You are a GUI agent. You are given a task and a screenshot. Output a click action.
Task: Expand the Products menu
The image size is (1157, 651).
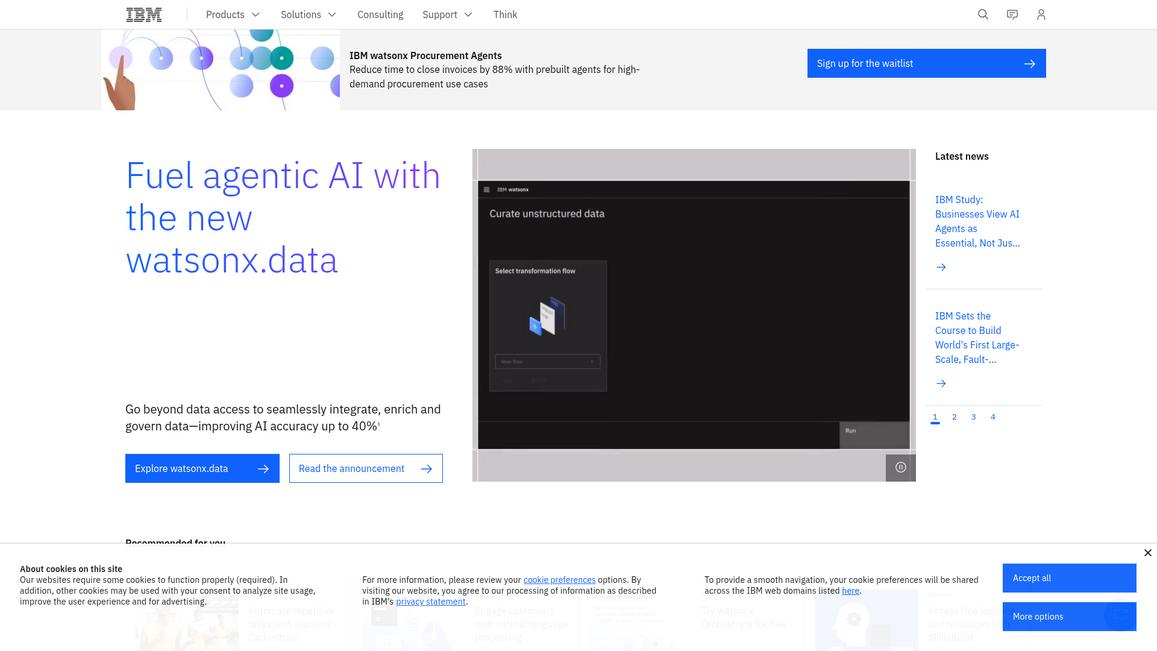232,15
